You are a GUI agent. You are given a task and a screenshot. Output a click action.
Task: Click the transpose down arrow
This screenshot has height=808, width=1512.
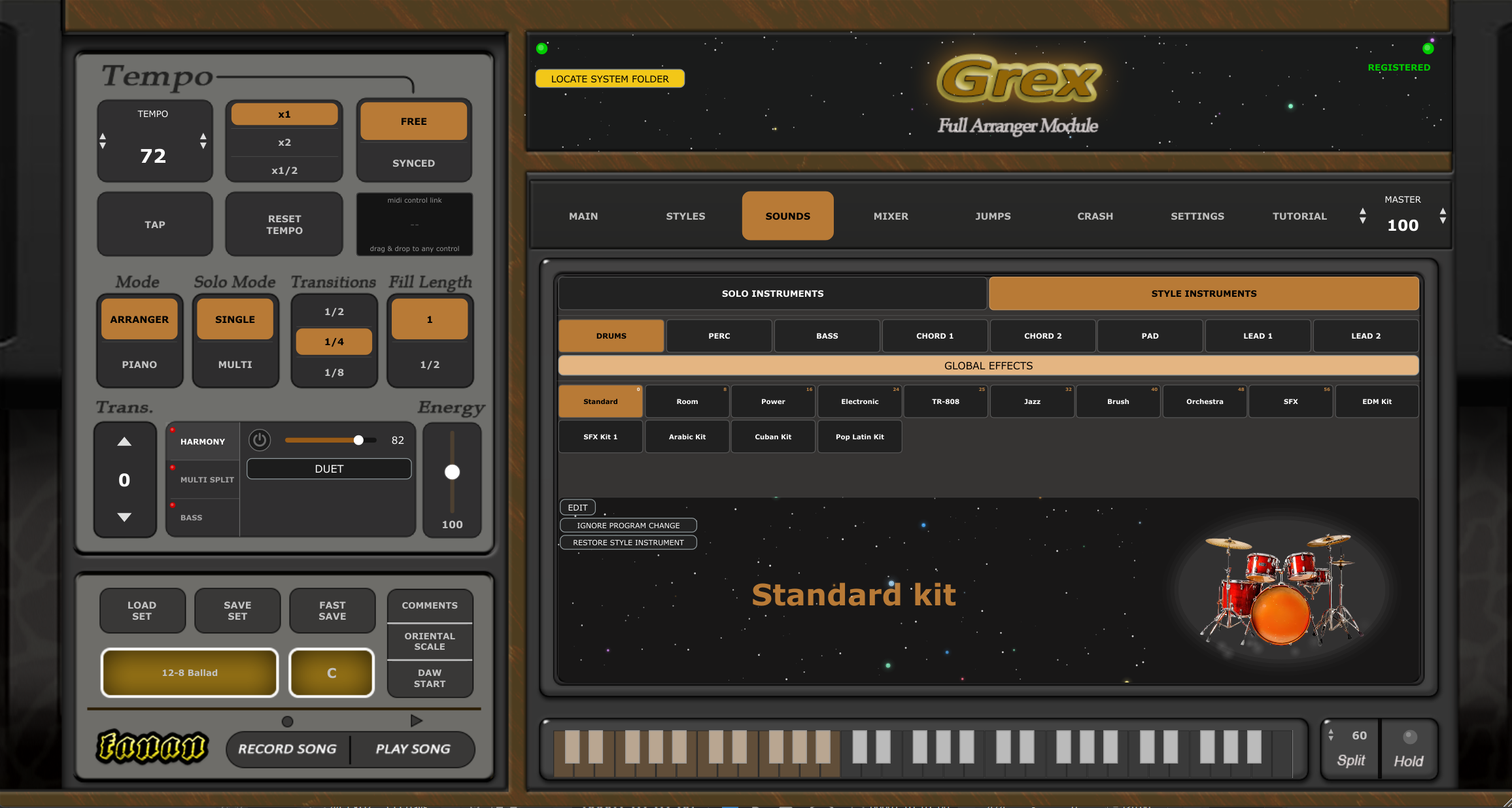[x=124, y=517]
